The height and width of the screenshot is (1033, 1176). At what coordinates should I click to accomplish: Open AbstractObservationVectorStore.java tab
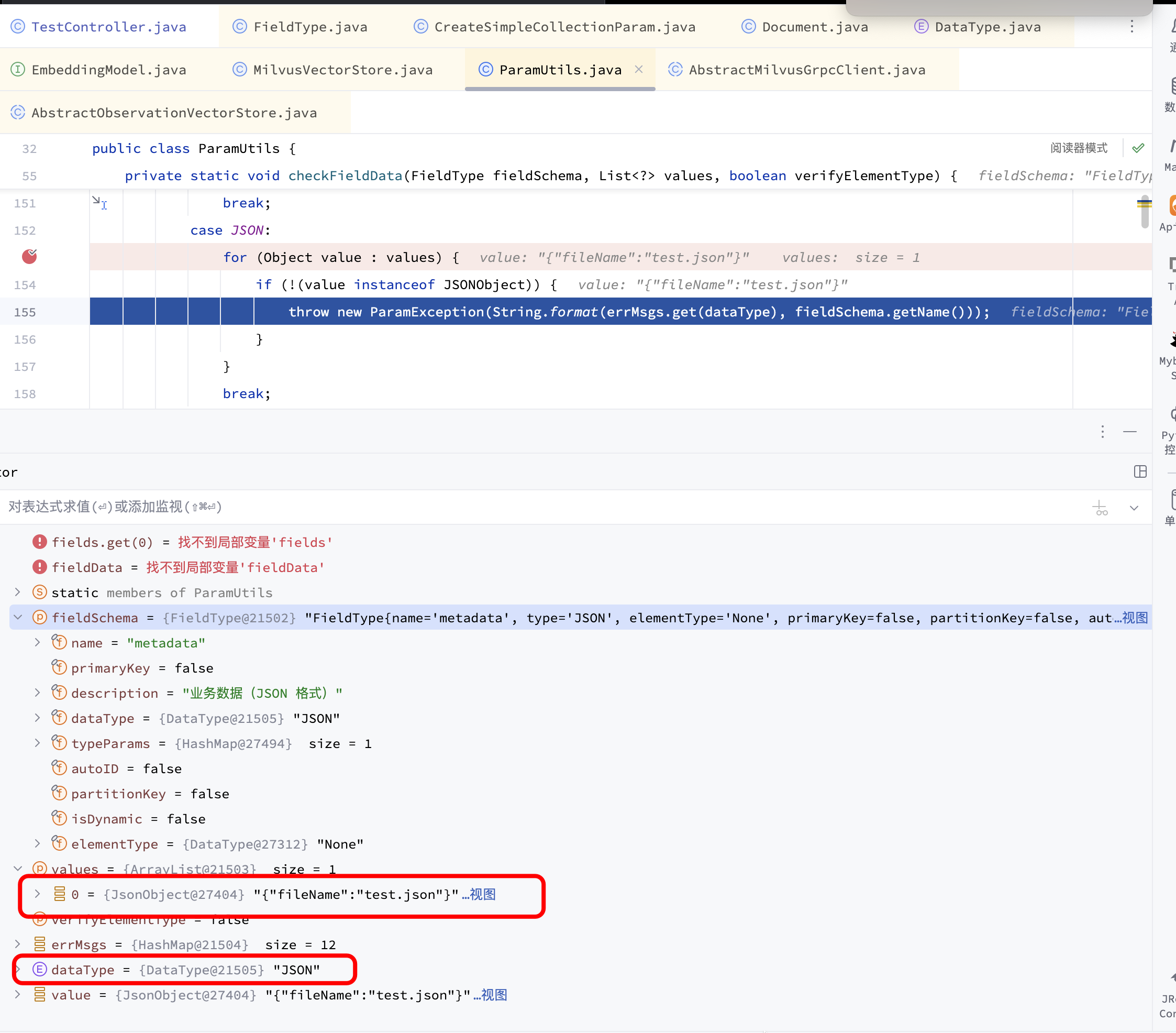pyautogui.click(x=164, y=113)
